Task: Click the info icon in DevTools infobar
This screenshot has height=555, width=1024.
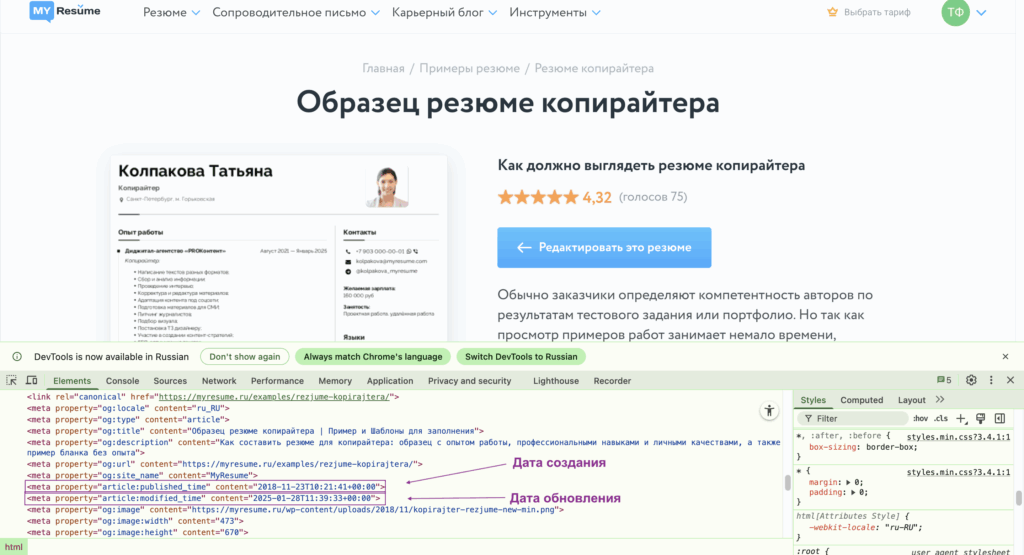Action: point(17,357)
